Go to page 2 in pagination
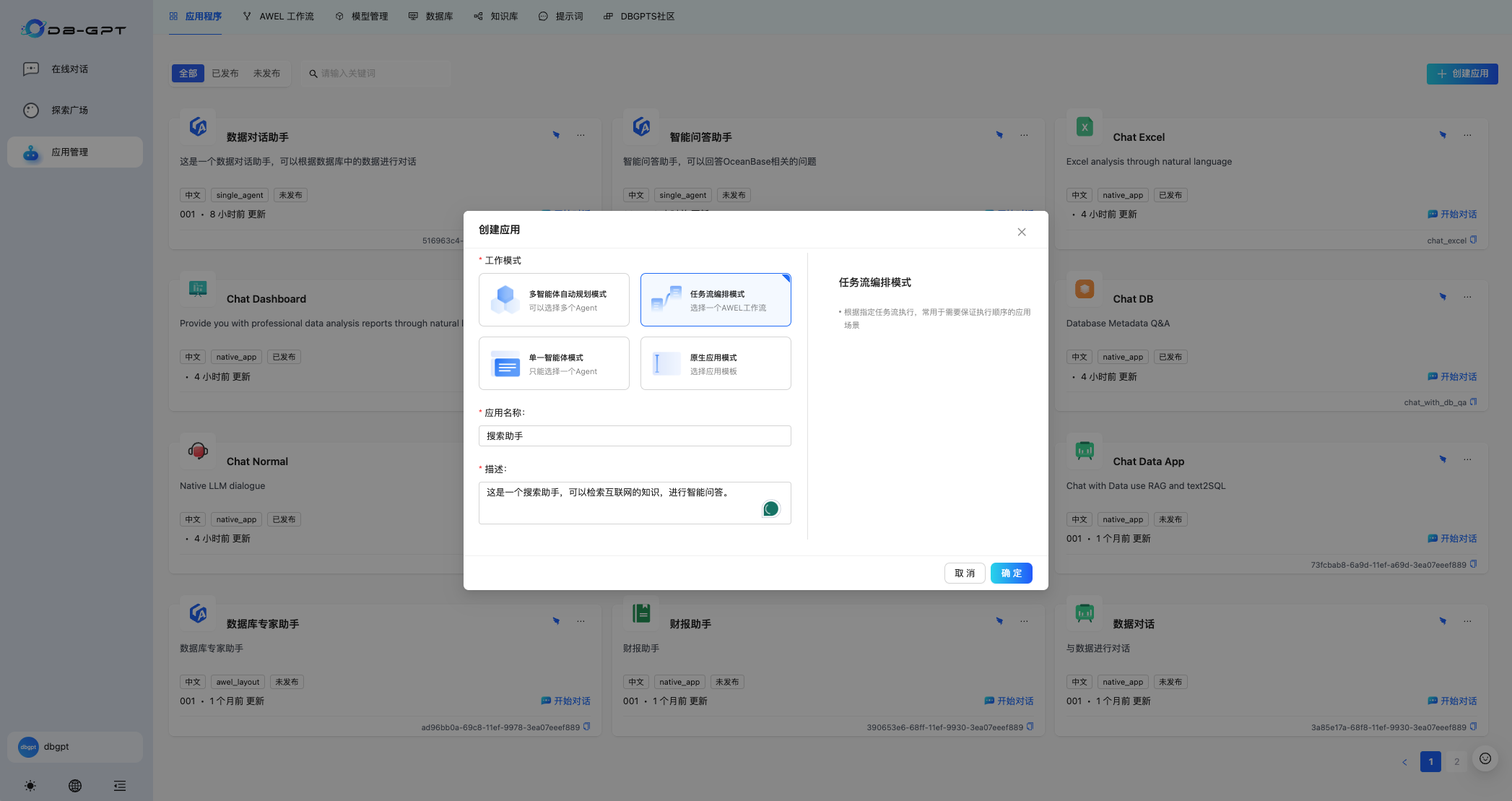 [x=1456, y=761]
